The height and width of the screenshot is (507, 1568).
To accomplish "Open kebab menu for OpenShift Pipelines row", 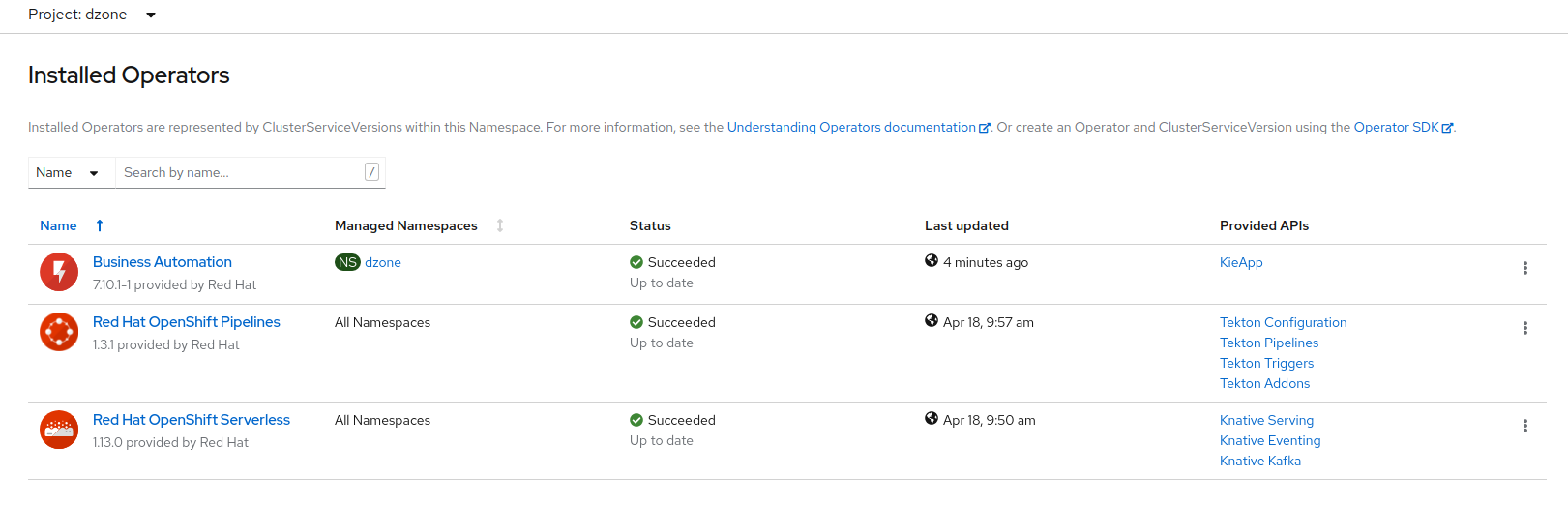I will click(x=1524, y=328).
